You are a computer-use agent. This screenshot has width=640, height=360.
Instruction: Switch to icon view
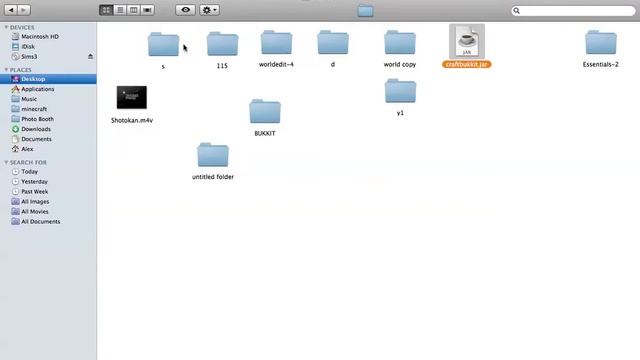coord(106,10)
